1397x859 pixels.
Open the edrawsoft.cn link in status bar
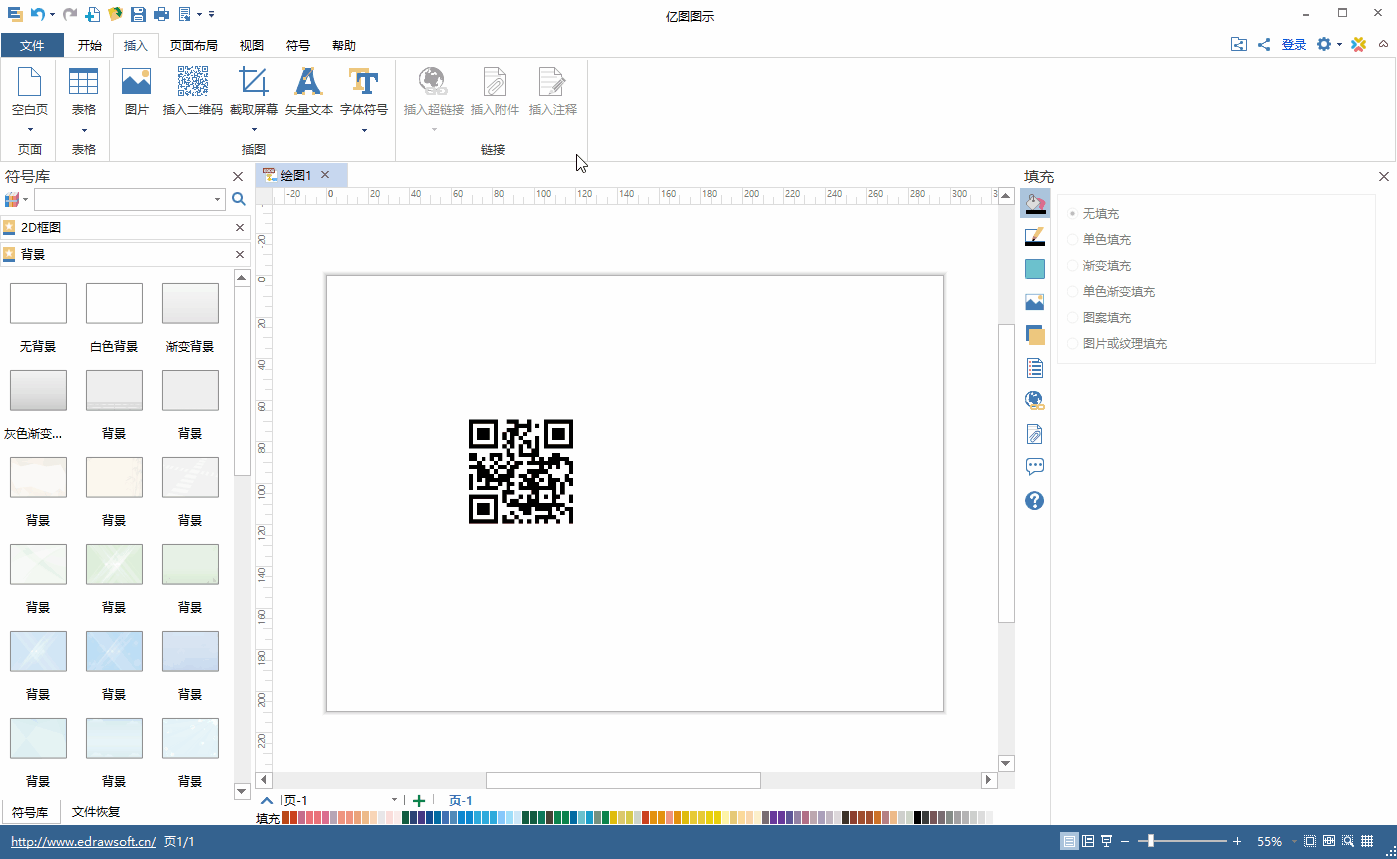[83, 842]
